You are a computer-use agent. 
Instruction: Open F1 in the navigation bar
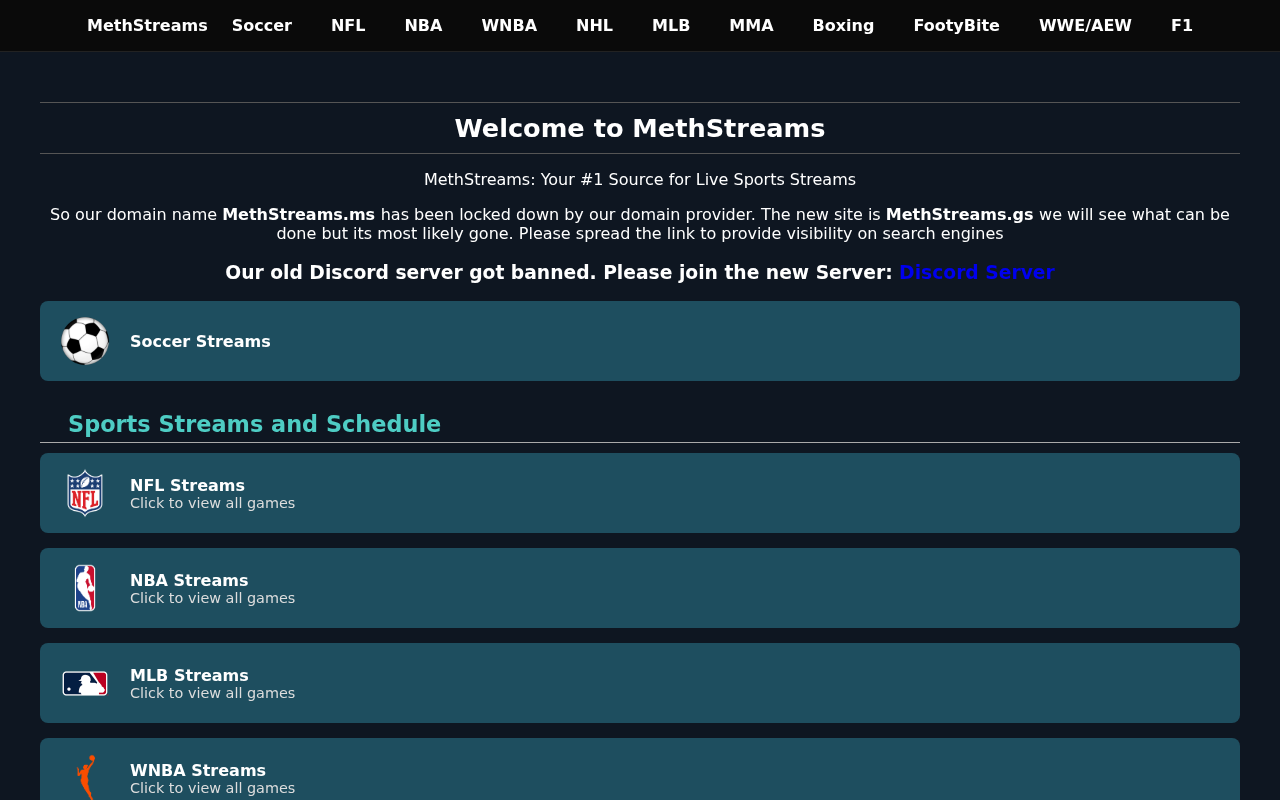tap(1182, 26)
